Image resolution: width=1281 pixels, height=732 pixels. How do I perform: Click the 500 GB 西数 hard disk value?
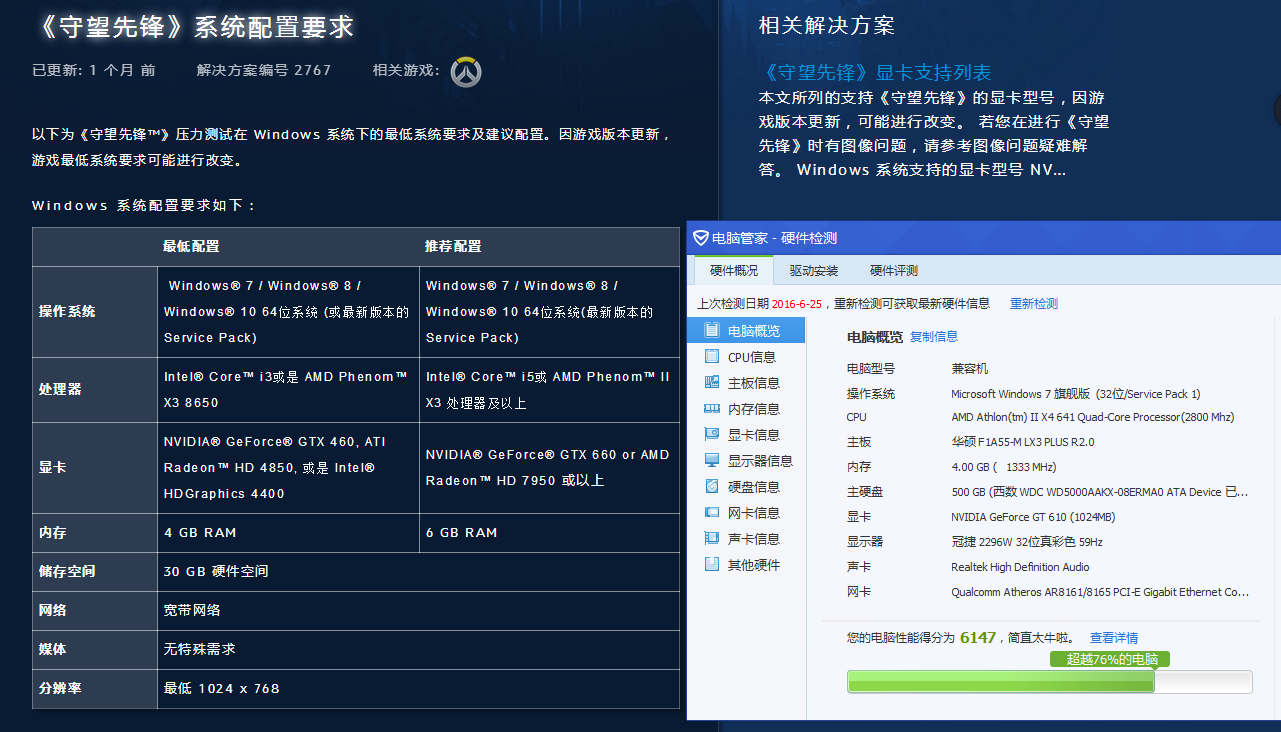pyautogui.click(x=1100, y=492)
